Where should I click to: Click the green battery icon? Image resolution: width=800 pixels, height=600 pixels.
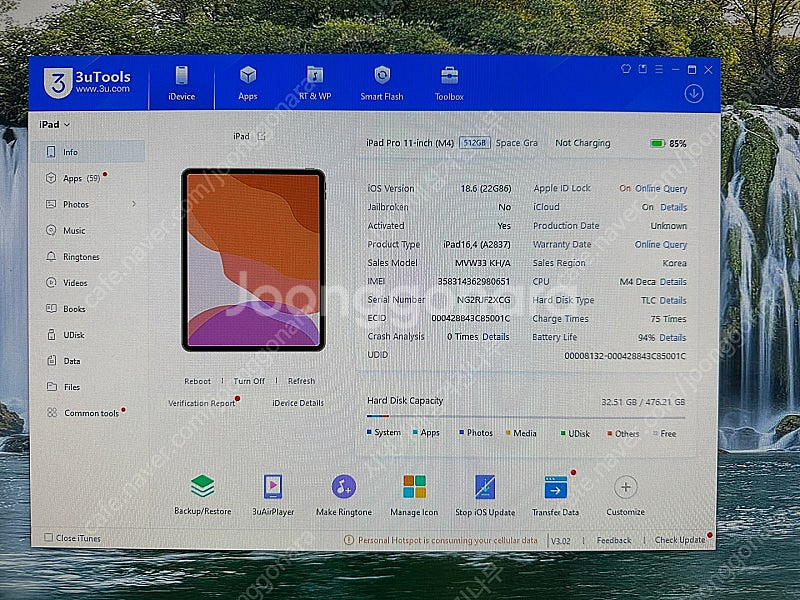pos(657,143)
